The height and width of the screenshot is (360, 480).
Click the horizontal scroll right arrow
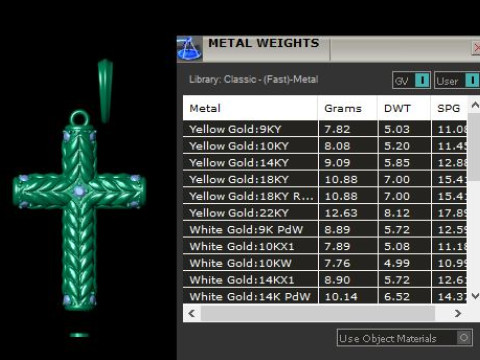pyautogui.click(x=458, y=313)
